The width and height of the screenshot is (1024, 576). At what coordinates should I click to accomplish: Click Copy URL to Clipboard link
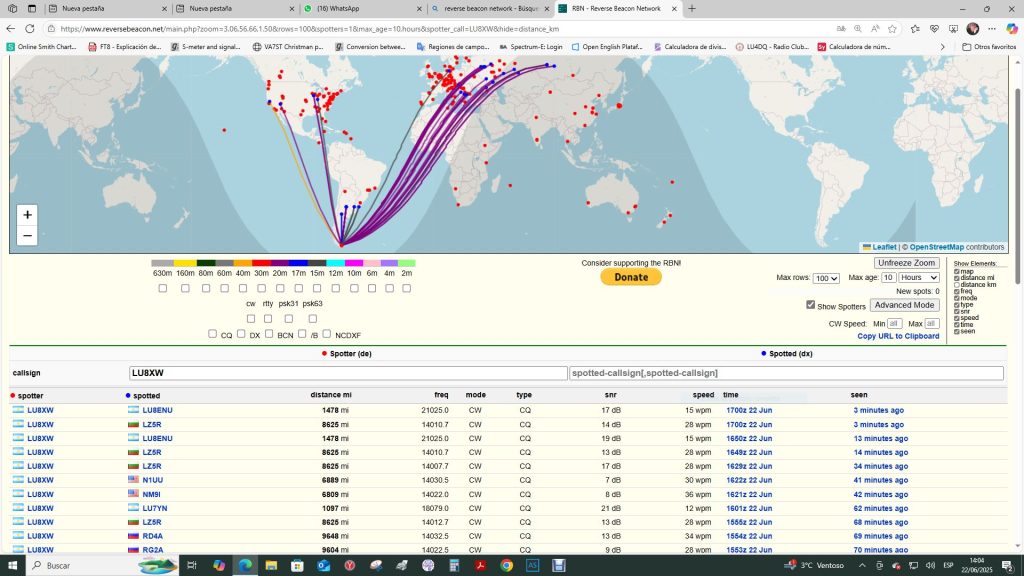tap(898, 336)
